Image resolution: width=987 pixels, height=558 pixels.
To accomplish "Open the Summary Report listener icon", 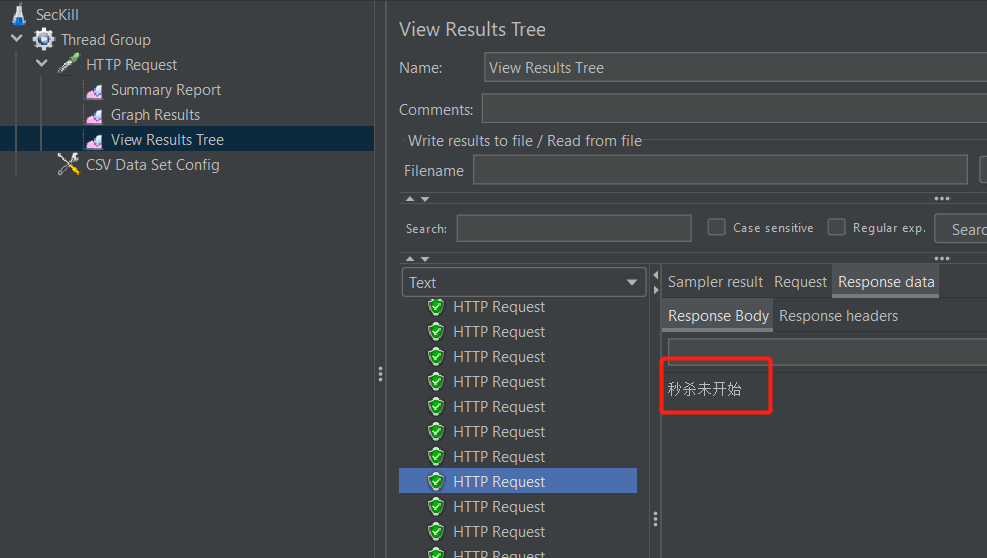I will tap(94, 92).
